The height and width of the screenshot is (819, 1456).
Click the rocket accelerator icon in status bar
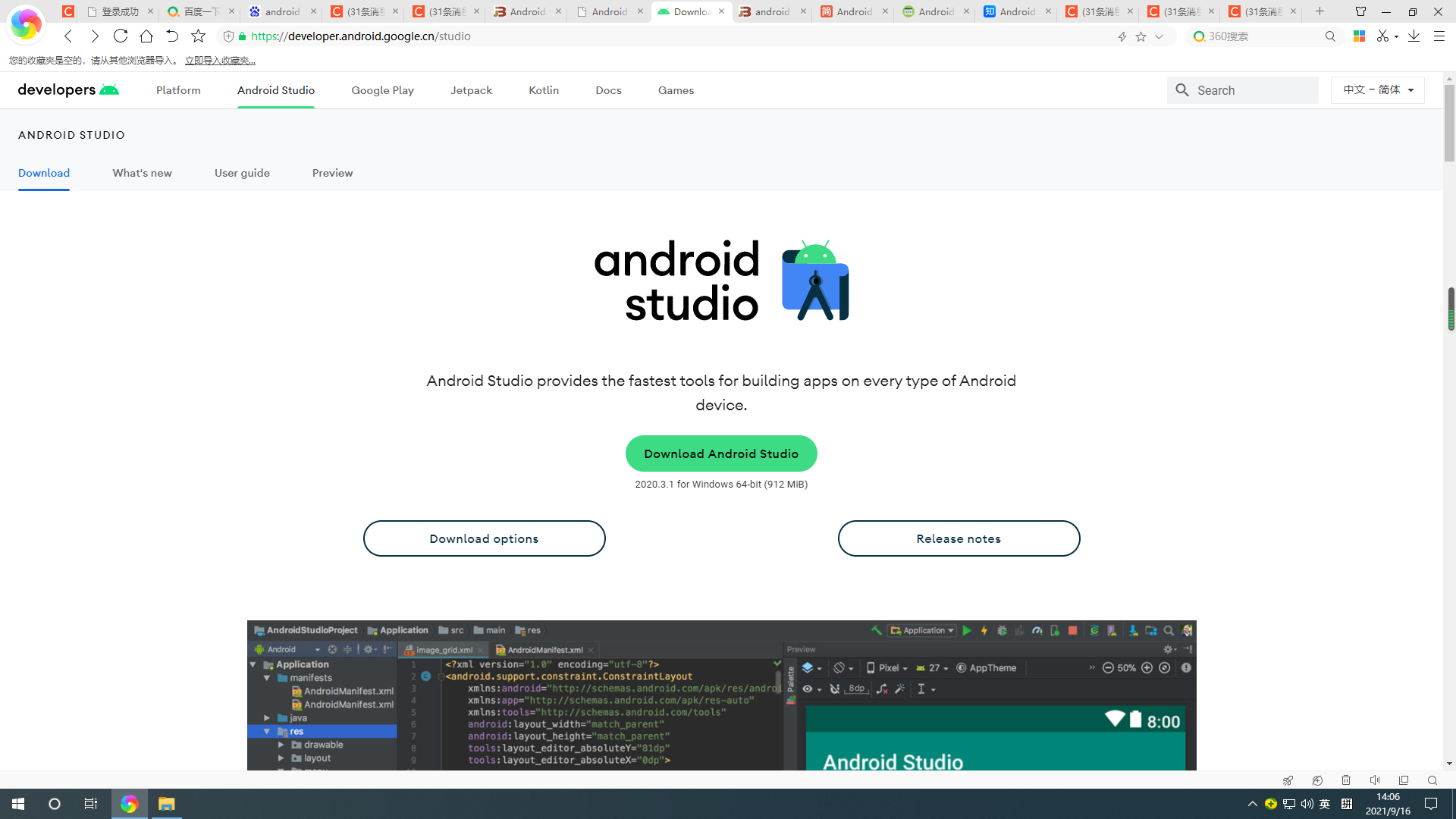click(x=1288, y=780)
